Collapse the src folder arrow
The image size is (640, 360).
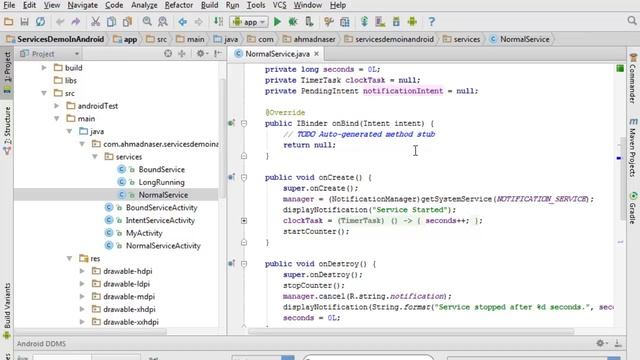(44, 93)
